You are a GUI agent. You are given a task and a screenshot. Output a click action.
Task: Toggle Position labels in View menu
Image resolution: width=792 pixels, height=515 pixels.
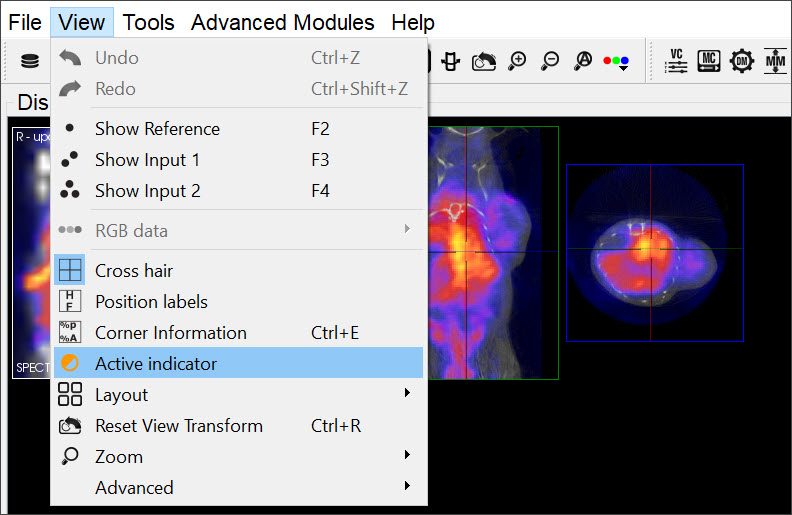point(151,302)
